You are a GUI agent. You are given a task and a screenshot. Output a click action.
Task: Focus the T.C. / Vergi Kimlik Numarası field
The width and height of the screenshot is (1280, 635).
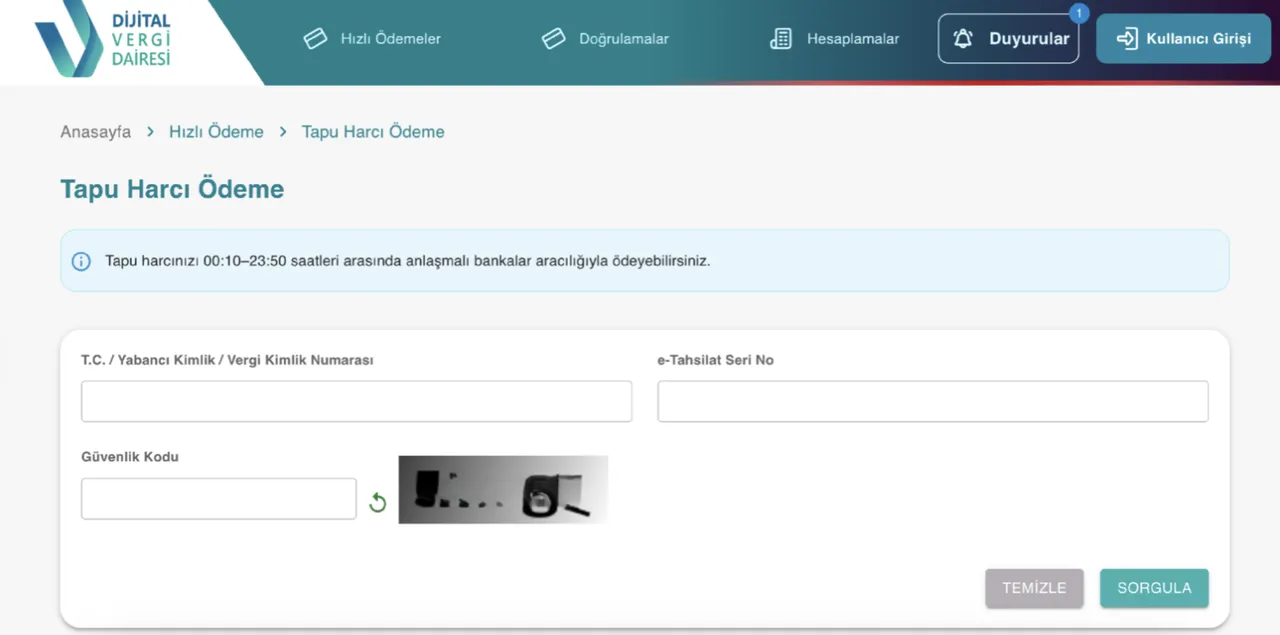pos(356,401)
